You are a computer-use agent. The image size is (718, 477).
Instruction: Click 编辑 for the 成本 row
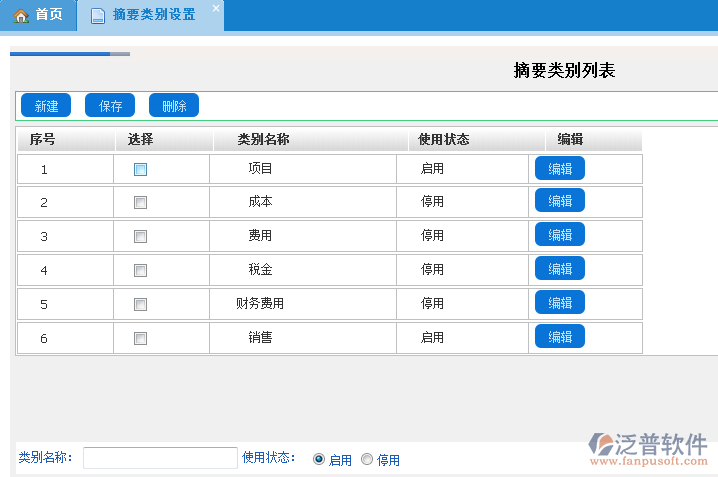tap(560, 201)
